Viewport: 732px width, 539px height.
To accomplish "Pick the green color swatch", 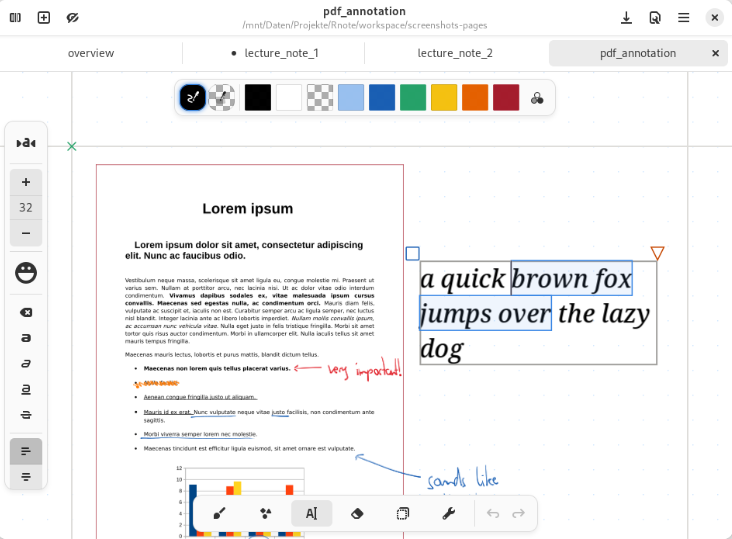I will tap(413, 98).
